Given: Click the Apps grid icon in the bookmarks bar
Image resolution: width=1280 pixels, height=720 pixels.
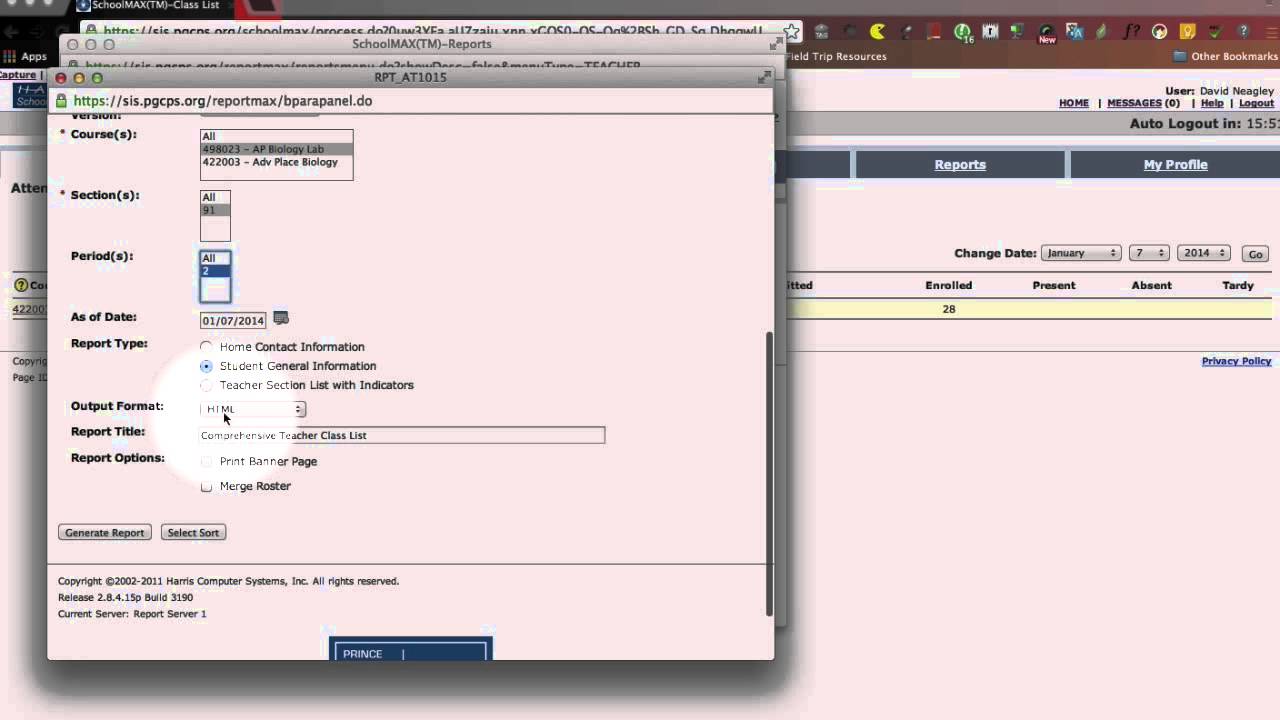Looking at the screenshot, I should [11, 56].
